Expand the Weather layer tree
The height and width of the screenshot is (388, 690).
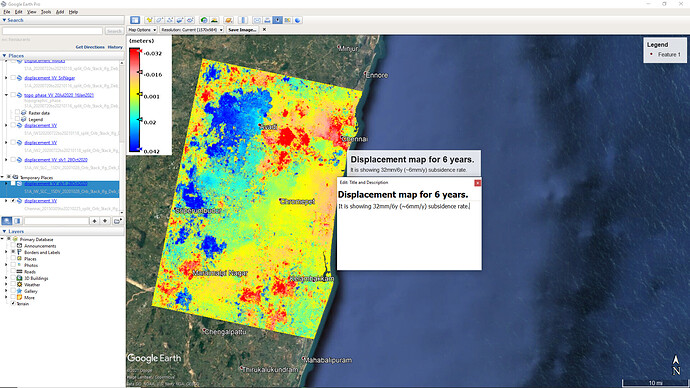click(x=6, y=285)
